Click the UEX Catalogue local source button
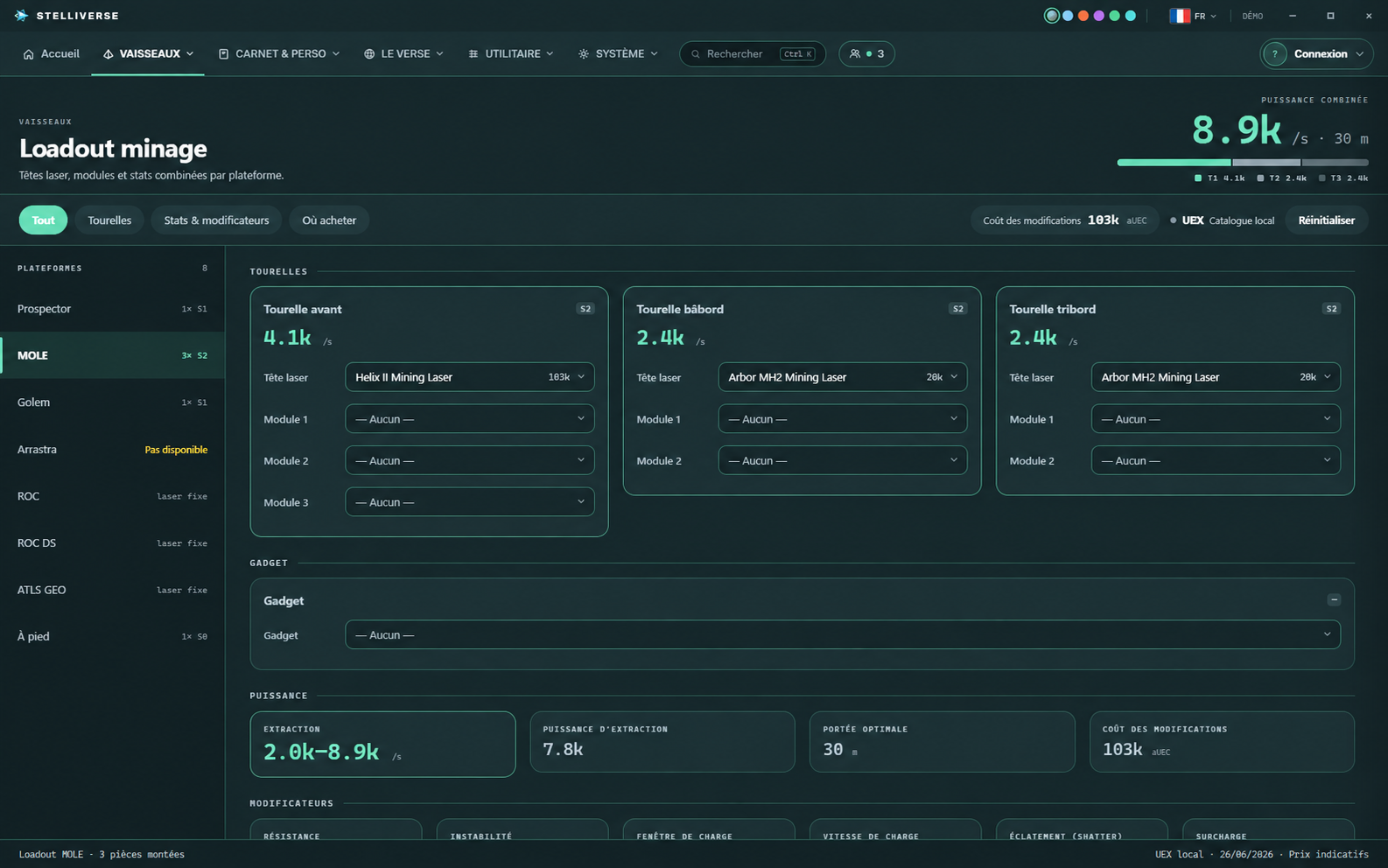 [1223, 220]
